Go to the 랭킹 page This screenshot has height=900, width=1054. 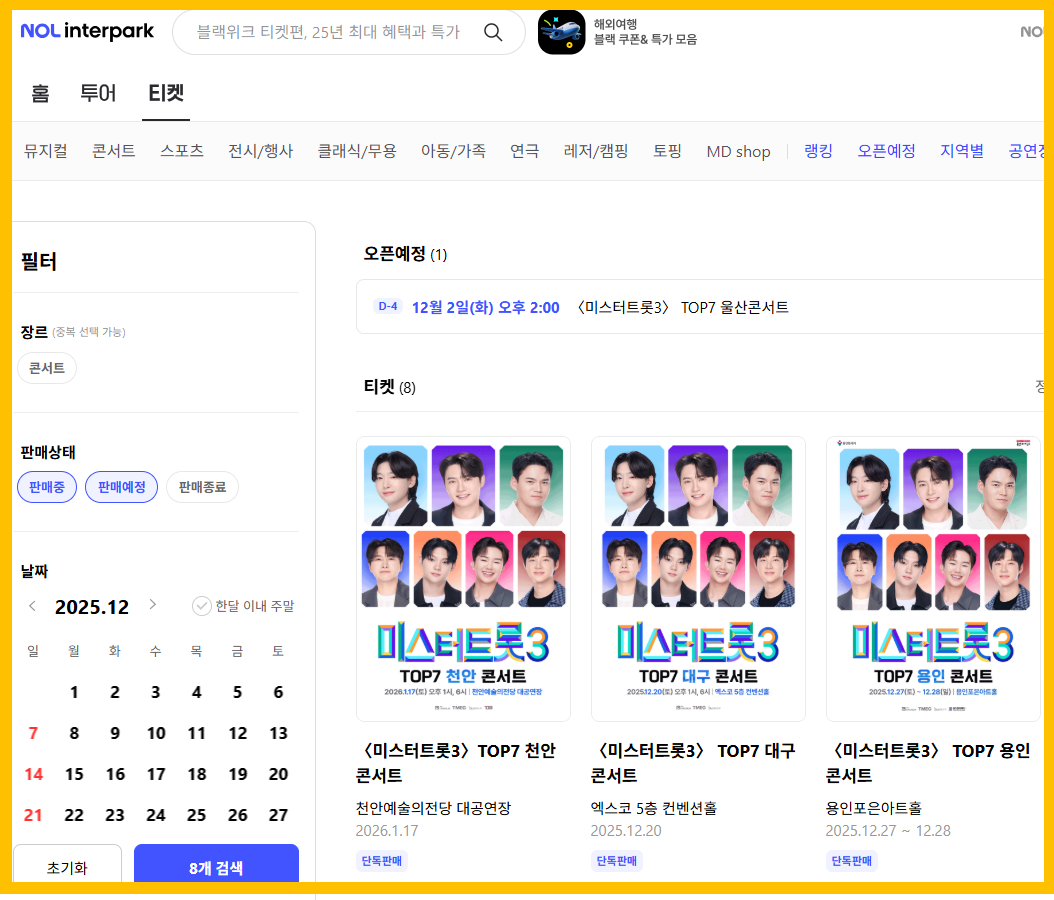(x=818, y=151)
